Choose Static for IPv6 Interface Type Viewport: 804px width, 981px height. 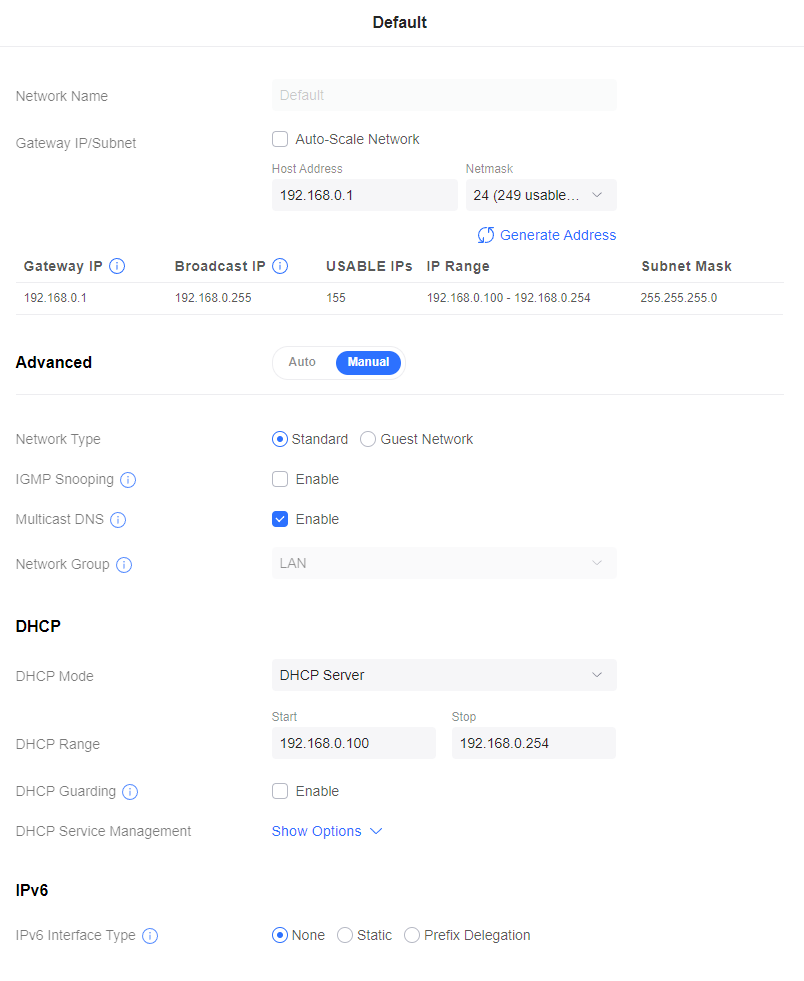(x=345, y=935)
